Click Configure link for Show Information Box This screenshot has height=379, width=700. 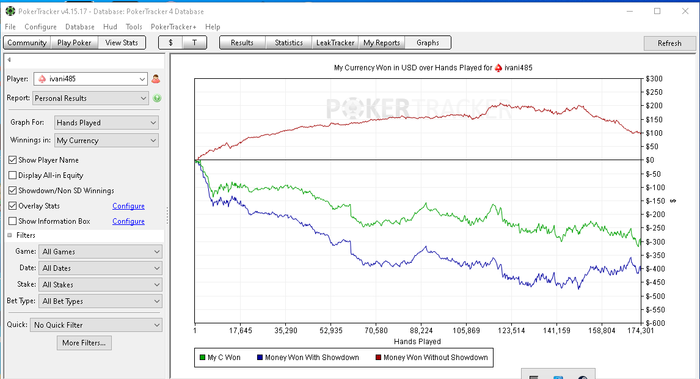coord(128,221)
